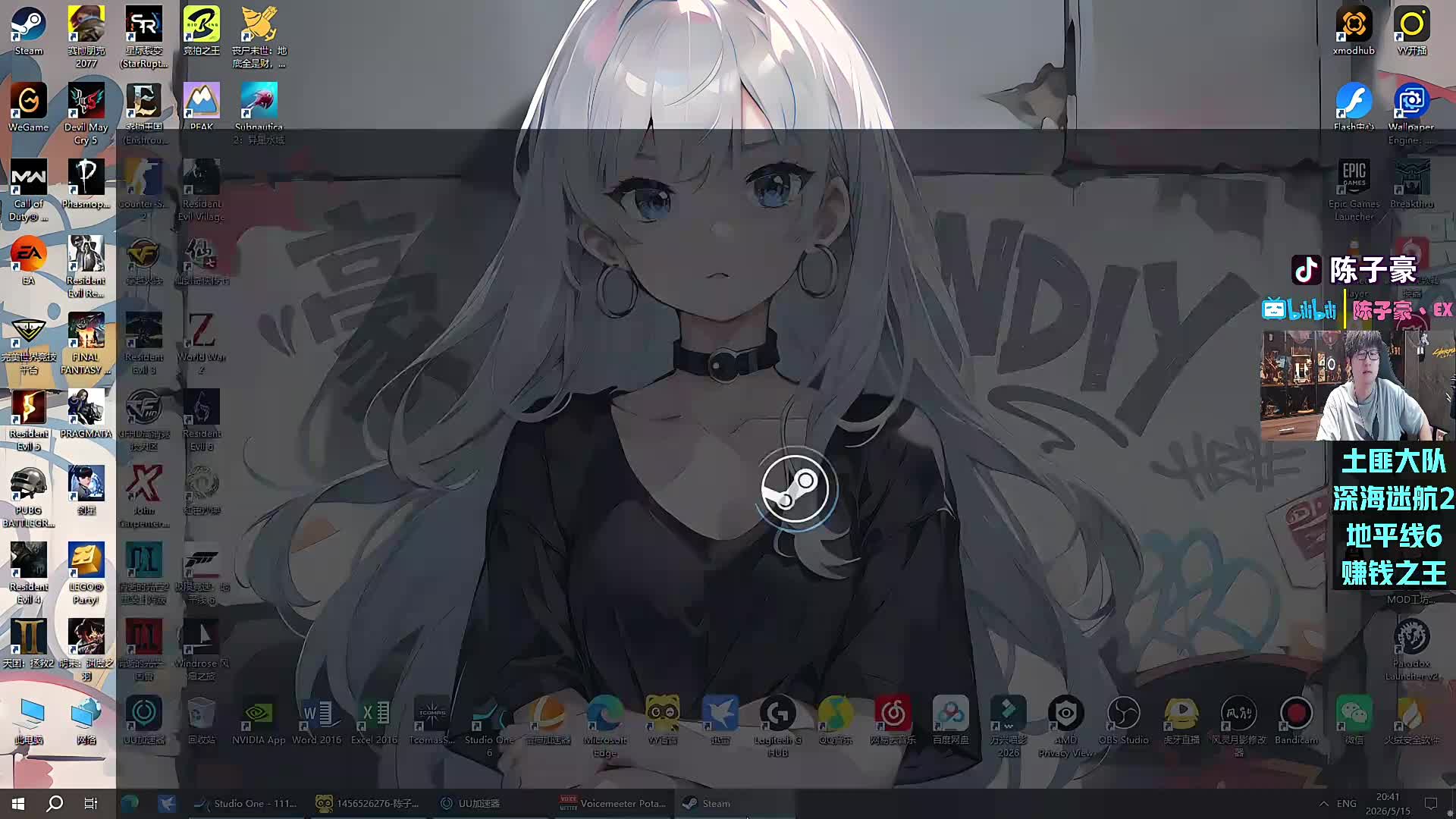
Task: Launch the Phasmophobia desktop icon
Action: pyautogui.click(x=86, y=184)
